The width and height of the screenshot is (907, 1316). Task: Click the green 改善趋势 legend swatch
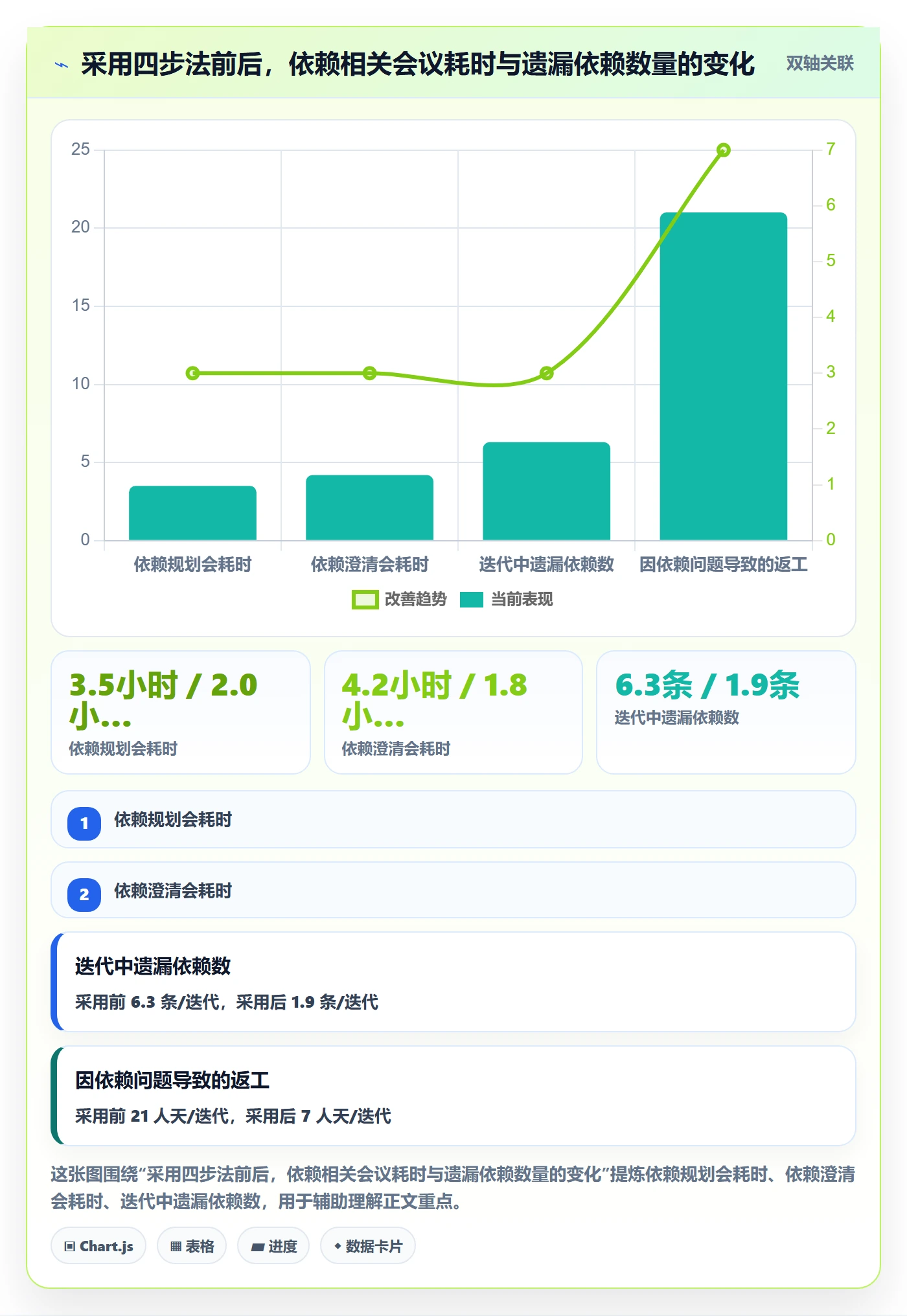(x=365, y=600)
